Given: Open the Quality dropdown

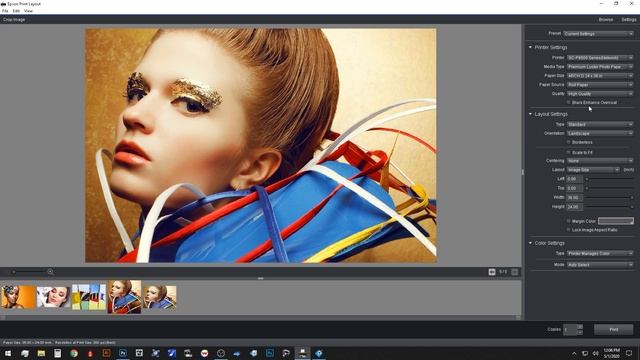Looking at the screenshot, I should pos(600,93).
